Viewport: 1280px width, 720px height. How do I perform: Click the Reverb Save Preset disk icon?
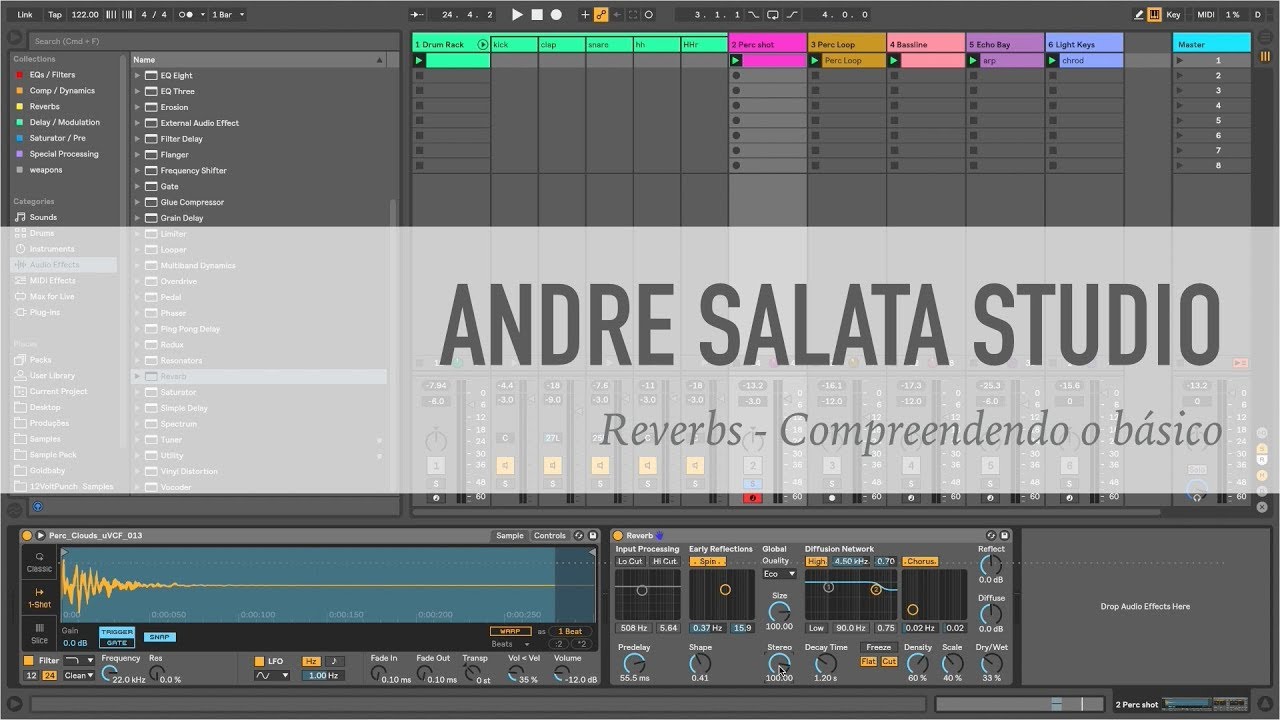click(1004, 536)
